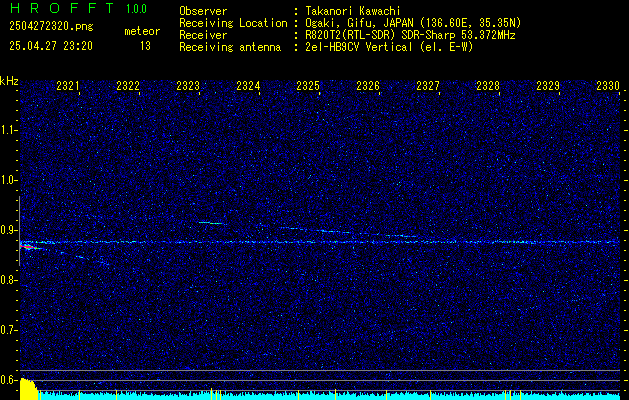Screen dimensions: 629x400
Task: Click the bright red meteor echo burst
Action: click(x=28, y=247)
